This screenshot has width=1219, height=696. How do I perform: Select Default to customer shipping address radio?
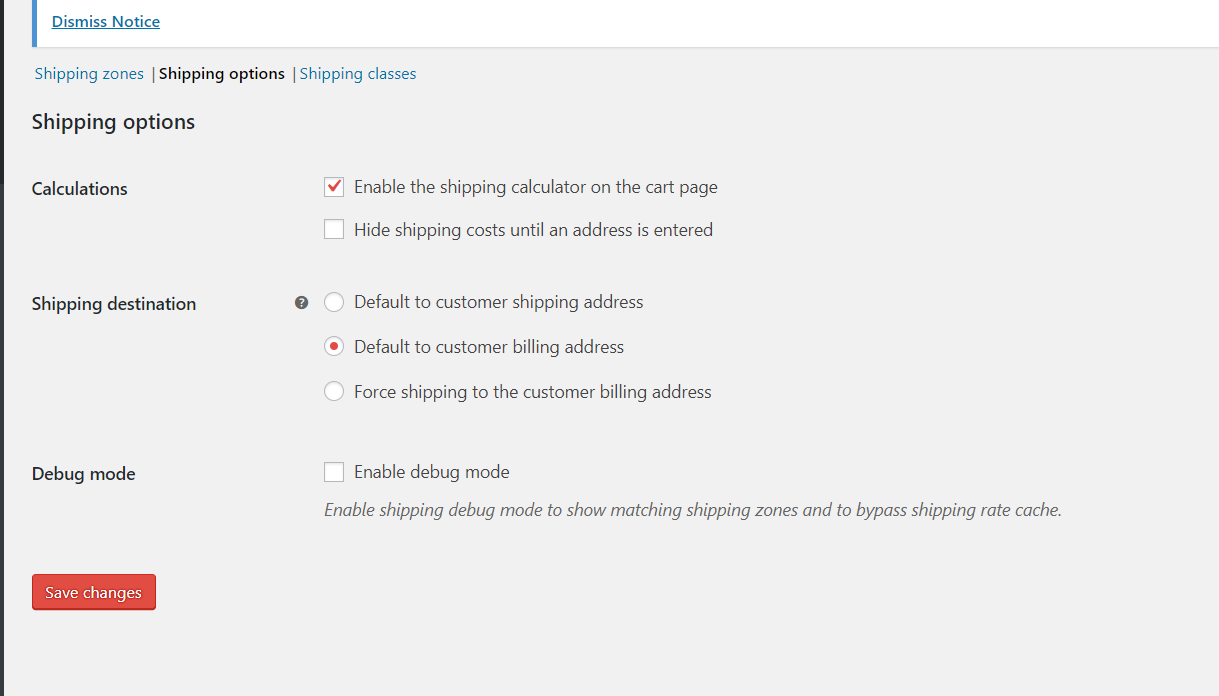[x=334, y=302]
